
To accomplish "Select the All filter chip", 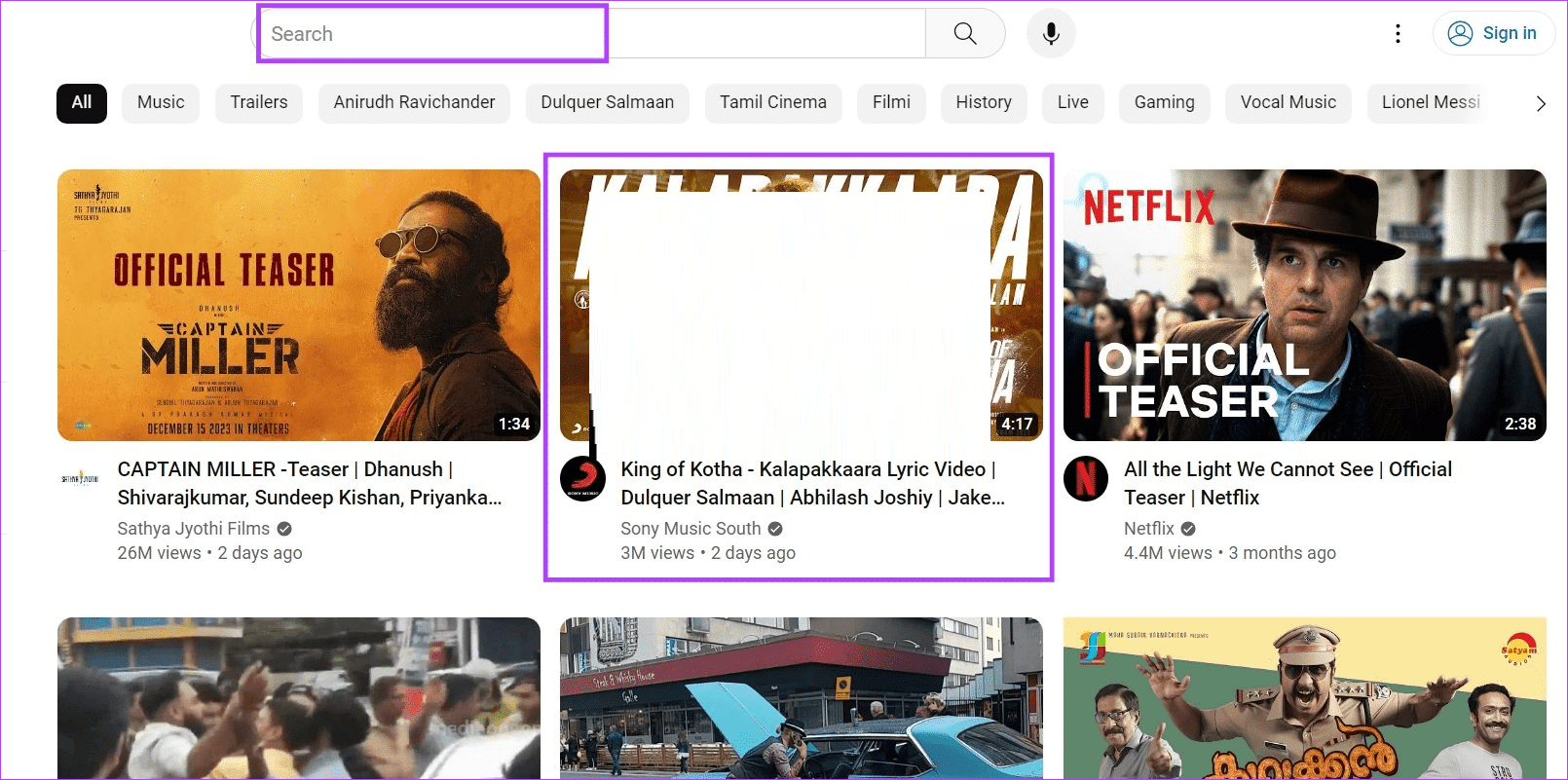I will [x=82, y=103].
